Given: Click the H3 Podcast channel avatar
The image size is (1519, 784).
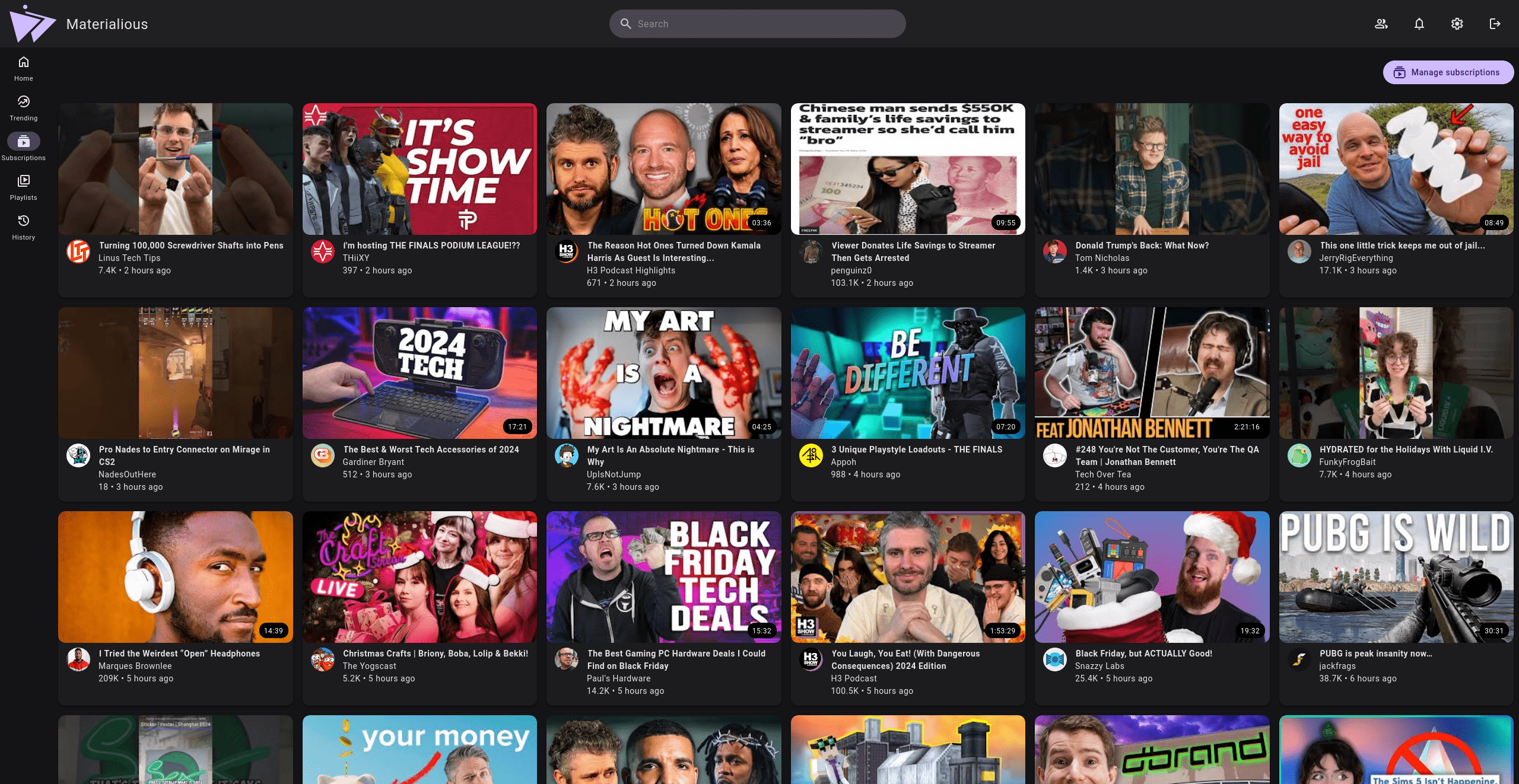Looking at the screenshot, I should [811, 659].
